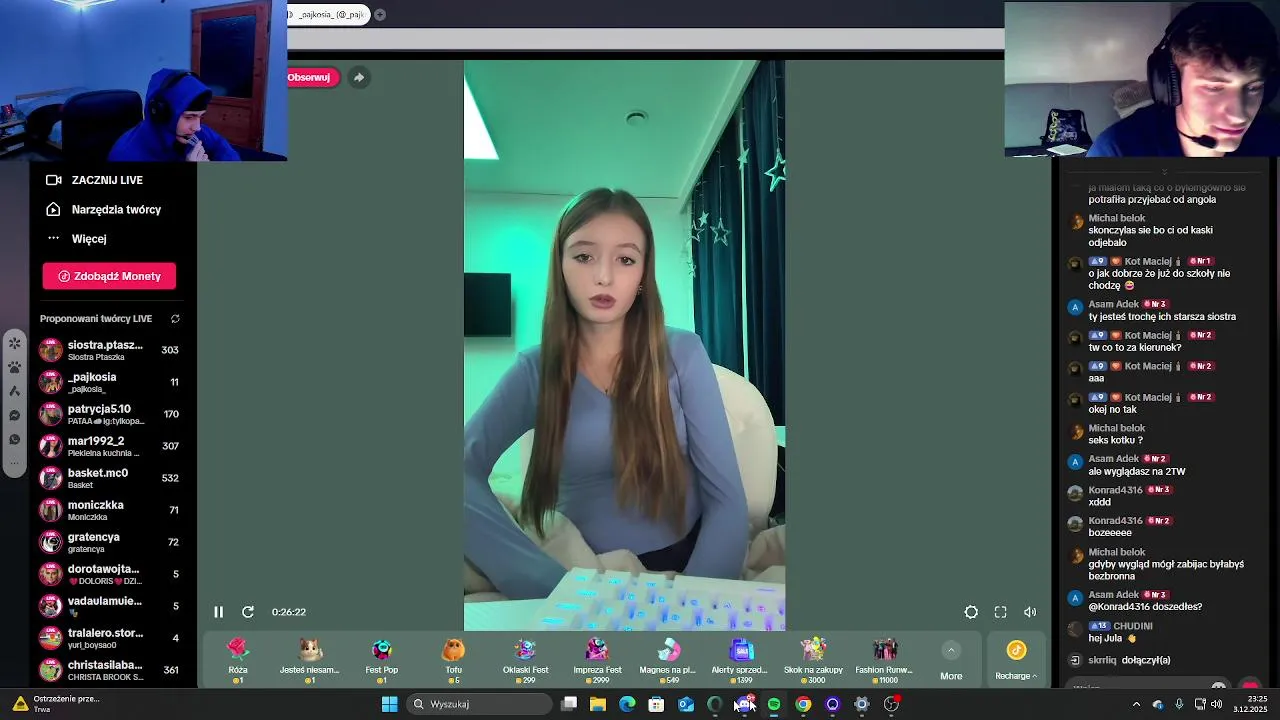Select the Fest Pop gift
1280x720 pixels.
(382, 661)
